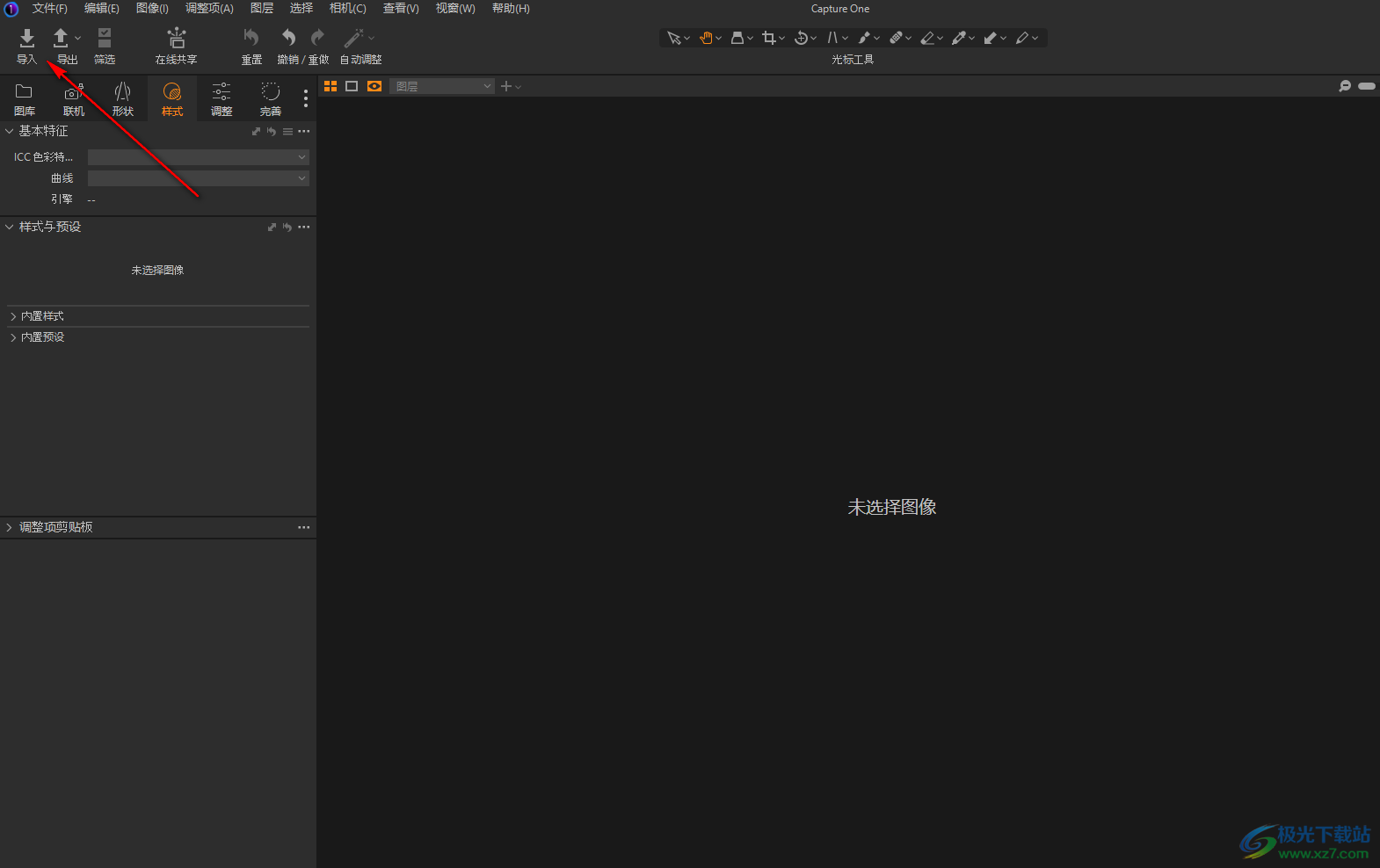Switch to single image viewer mode
1380x868 pixels.
[x=352, y=86]
